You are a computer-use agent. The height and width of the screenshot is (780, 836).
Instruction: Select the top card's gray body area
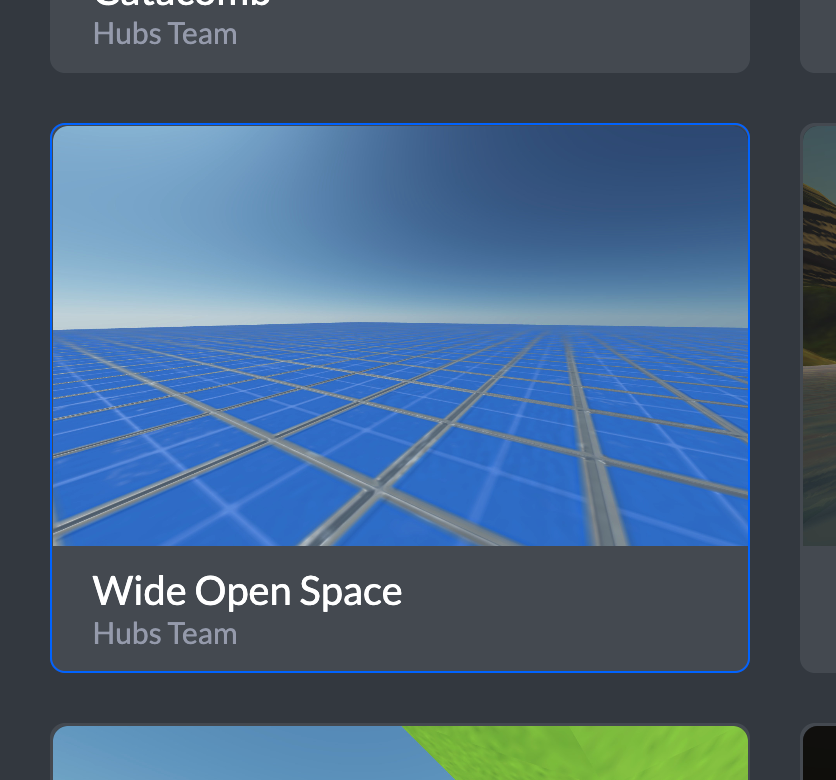[400, 36]
